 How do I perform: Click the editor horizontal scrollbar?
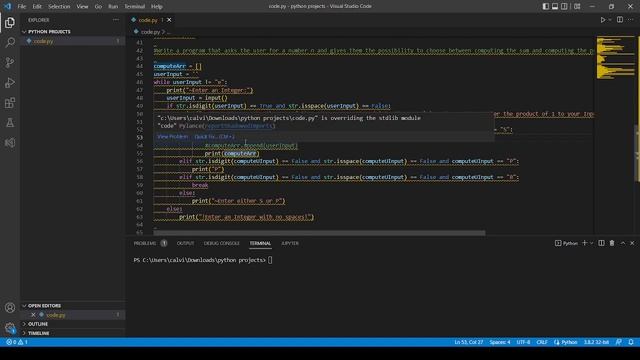320,233
